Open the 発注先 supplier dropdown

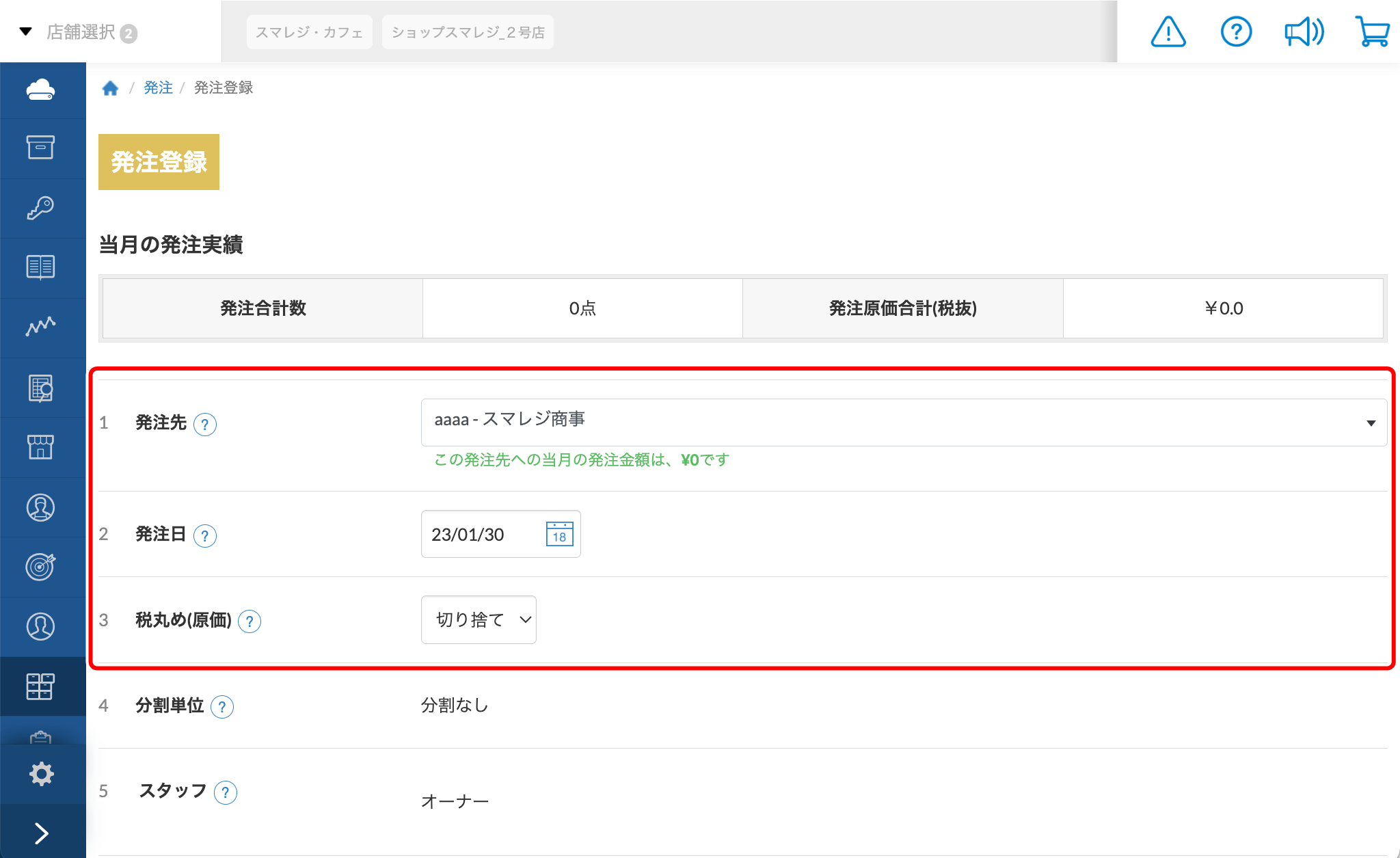(904, 423)
